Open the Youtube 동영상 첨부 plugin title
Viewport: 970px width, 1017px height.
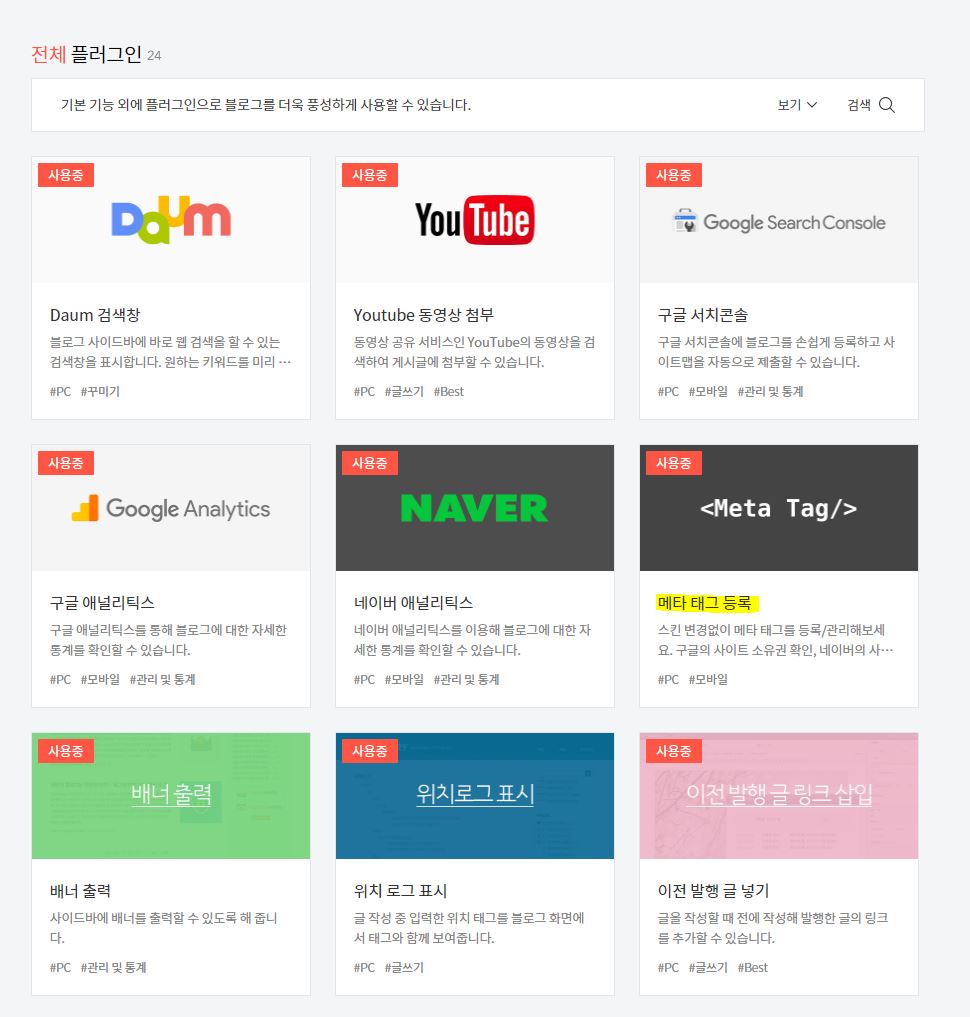coord(423,315)
